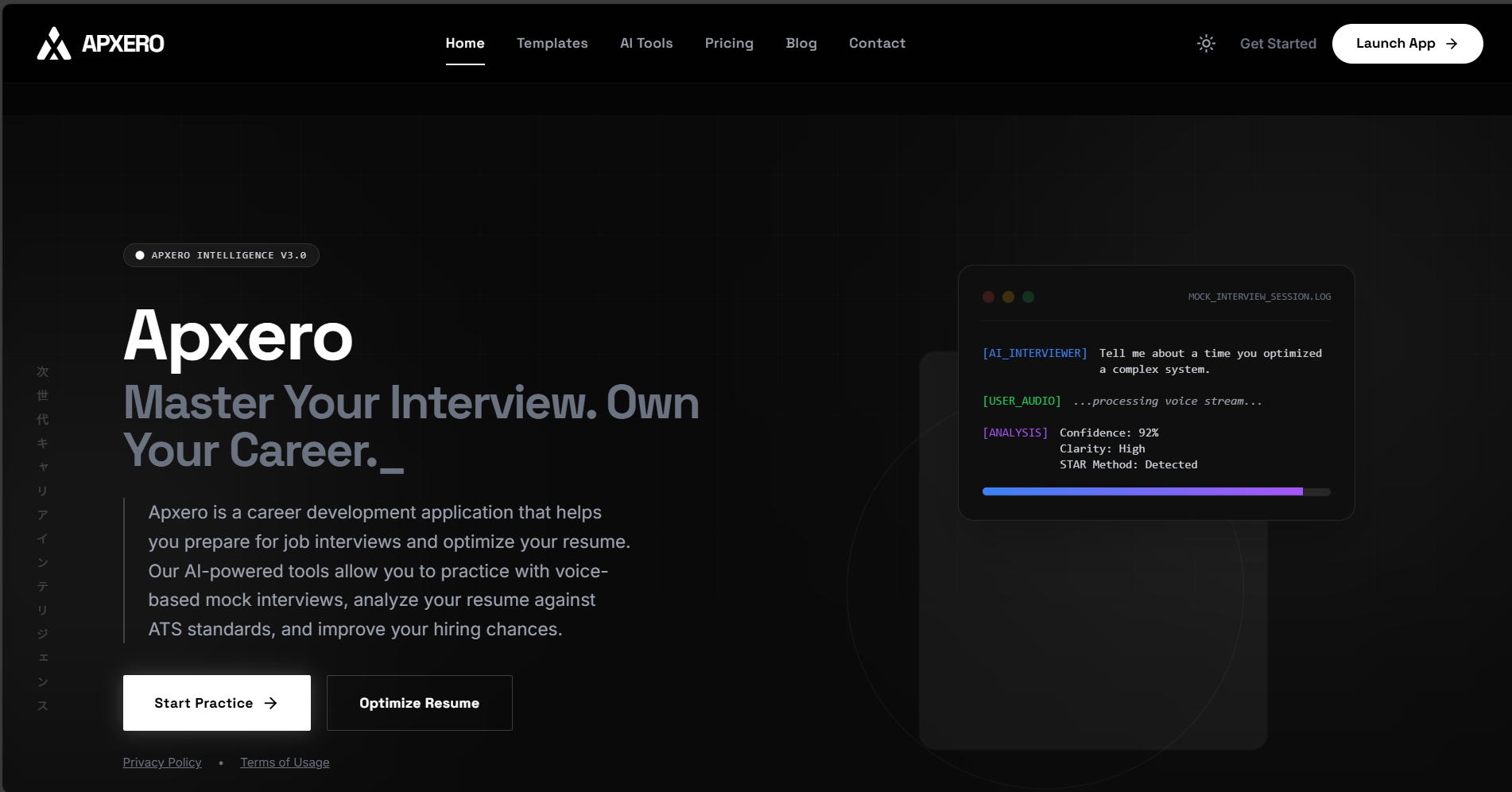Click the MOCK_INTERVIEW_SESSION.LOG title
Image resolution: width=1512 pixels, height=792 pixels.
tap(1259, 297)
